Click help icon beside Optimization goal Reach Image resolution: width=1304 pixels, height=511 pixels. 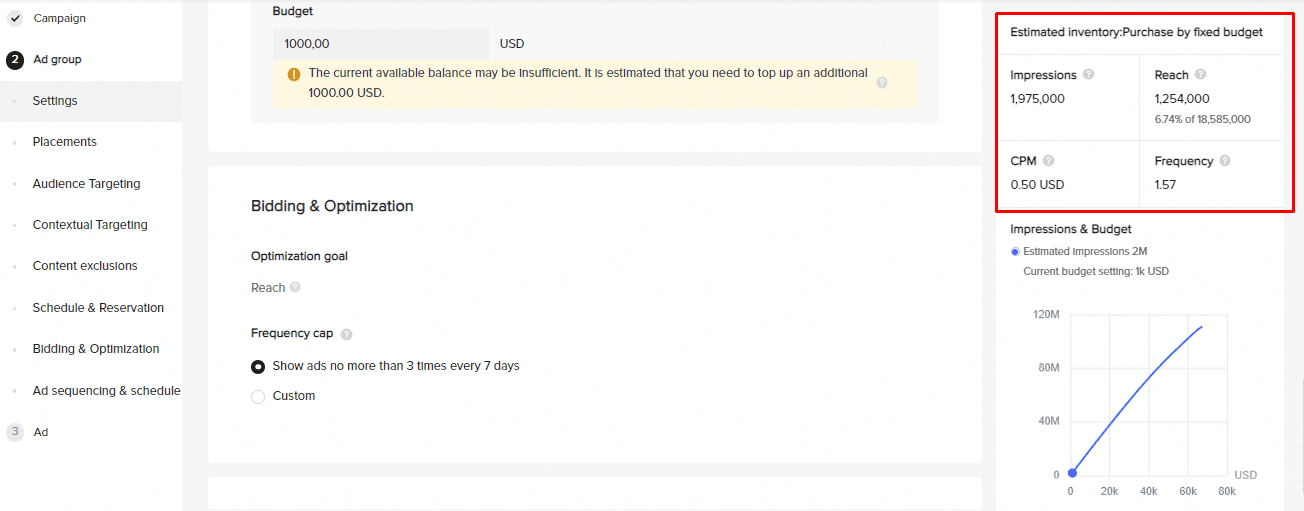[x=295, y=288]
